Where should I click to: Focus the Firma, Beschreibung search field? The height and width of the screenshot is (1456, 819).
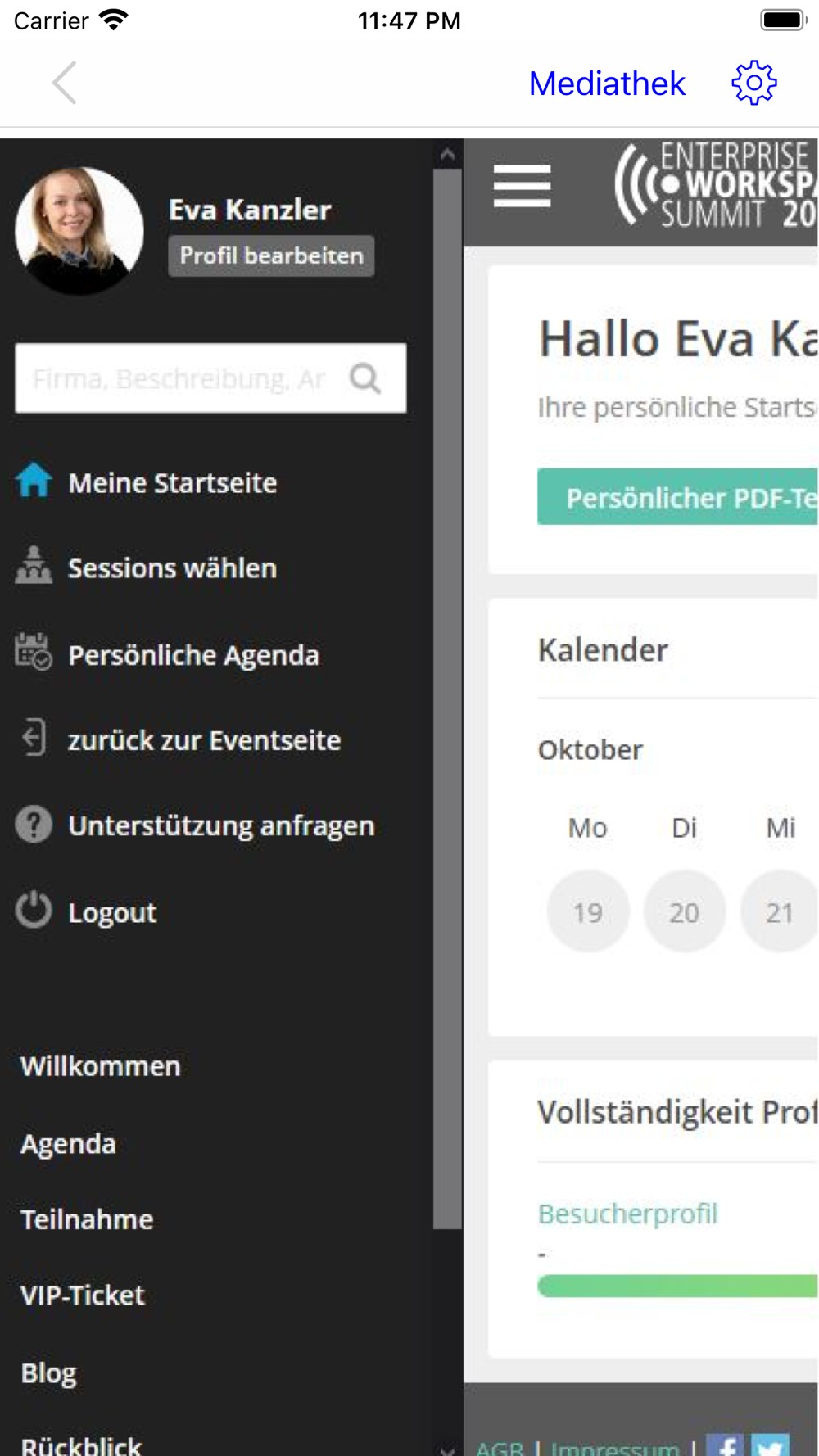point(210,378)
